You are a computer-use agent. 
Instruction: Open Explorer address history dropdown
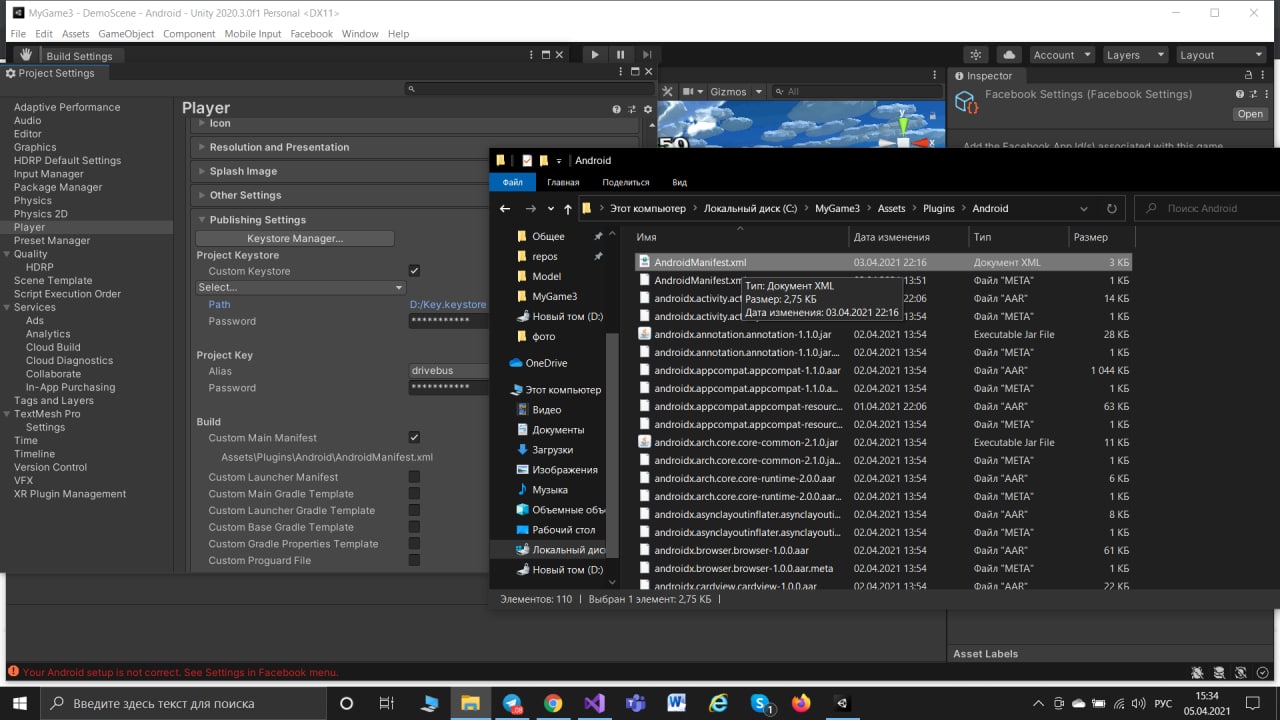pyautogui.click(x=1084, y=209)
